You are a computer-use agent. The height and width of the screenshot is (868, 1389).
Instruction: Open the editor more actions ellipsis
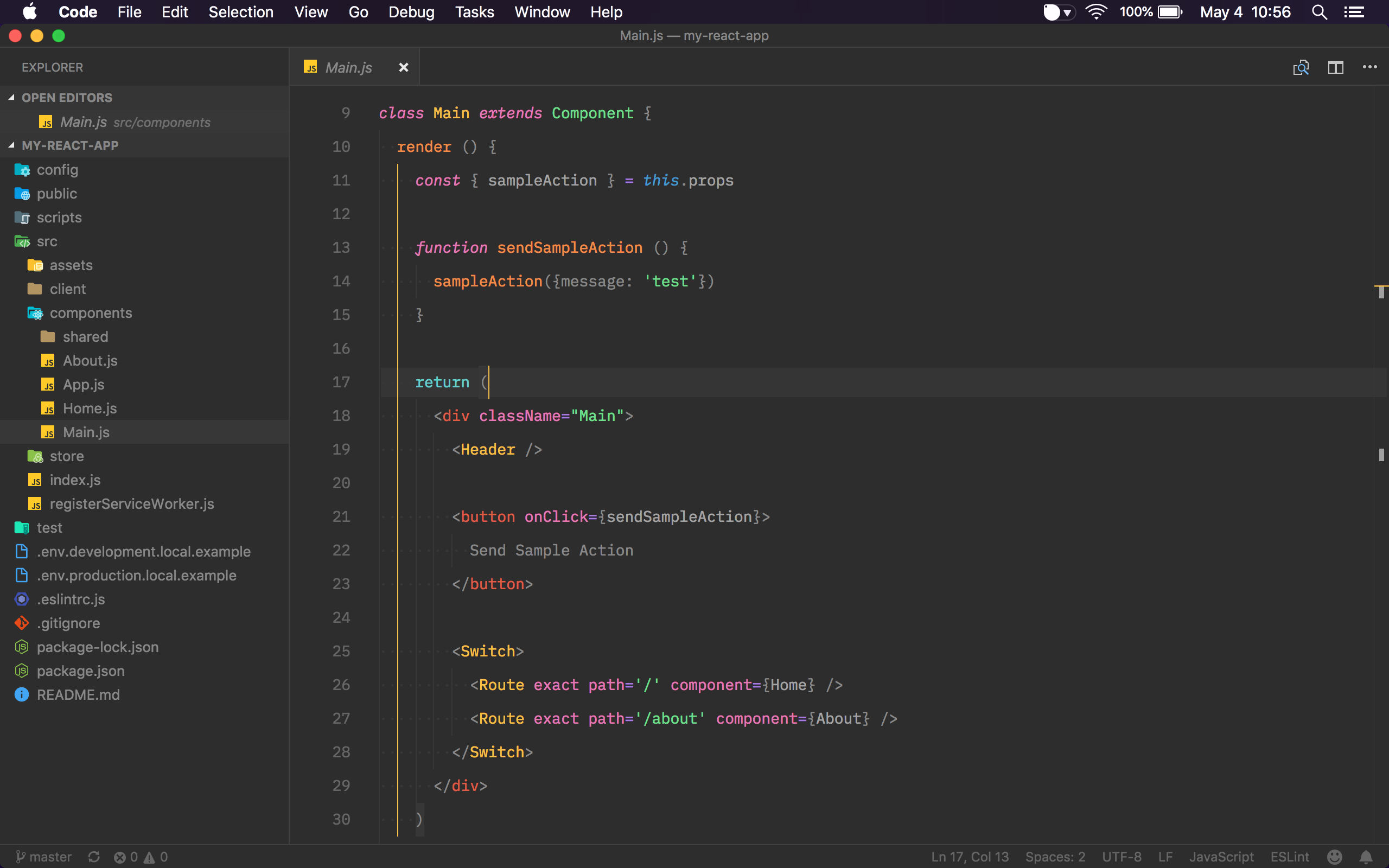point(1369,68)
